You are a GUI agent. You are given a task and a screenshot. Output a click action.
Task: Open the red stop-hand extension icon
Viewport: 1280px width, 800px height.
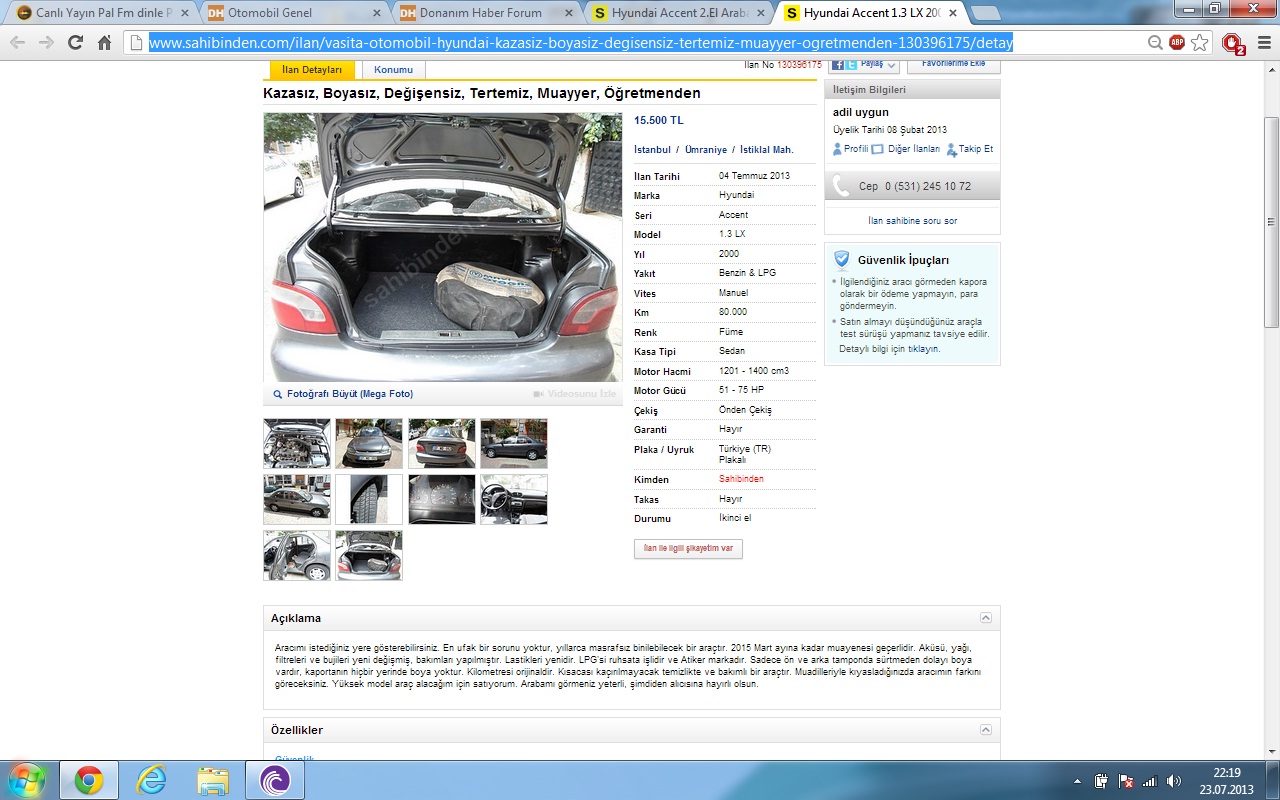(x=1233, y=43)
